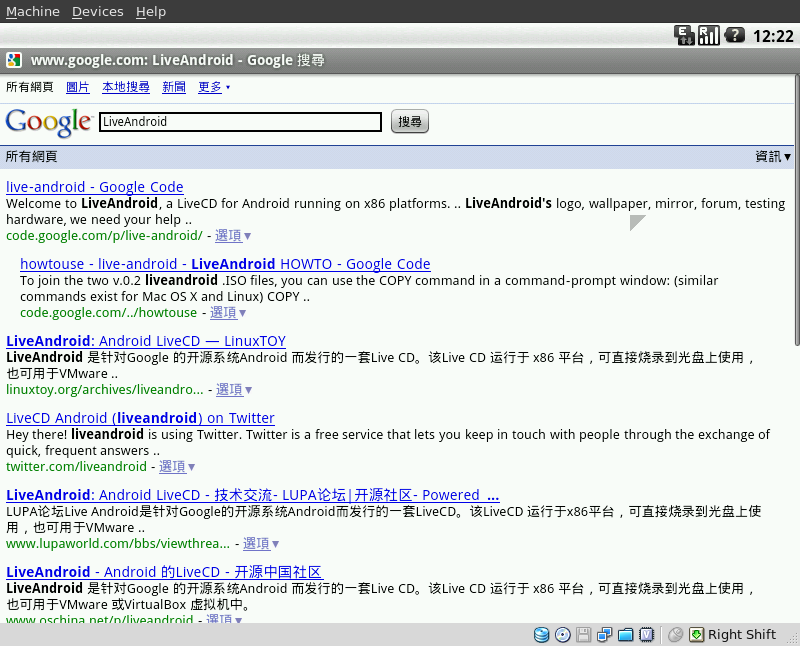
Task: Click the Google favicon in title bar
Action: tap(14, 60)
